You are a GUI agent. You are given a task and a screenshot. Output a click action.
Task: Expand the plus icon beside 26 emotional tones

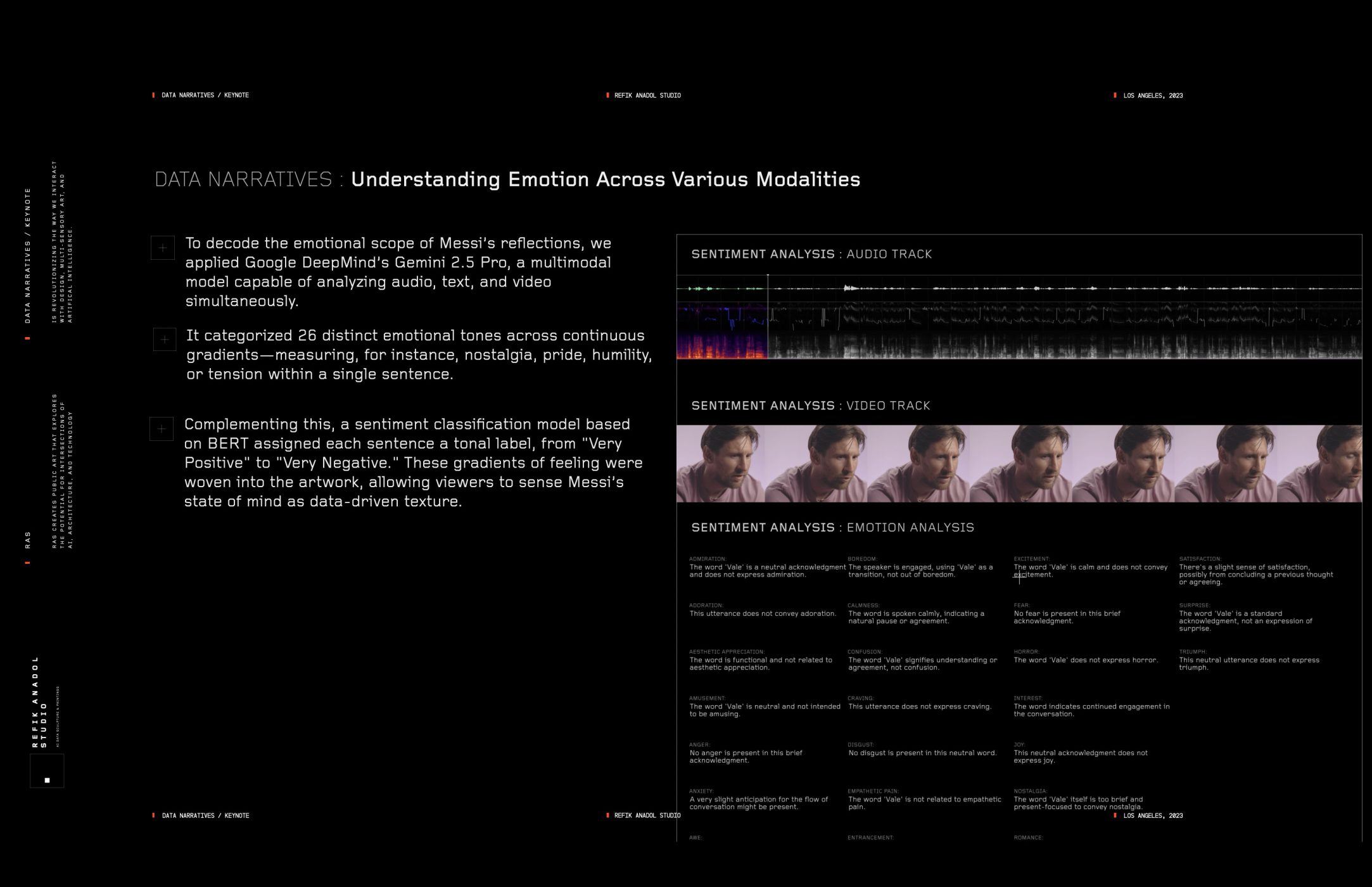(x=165, y=340)
